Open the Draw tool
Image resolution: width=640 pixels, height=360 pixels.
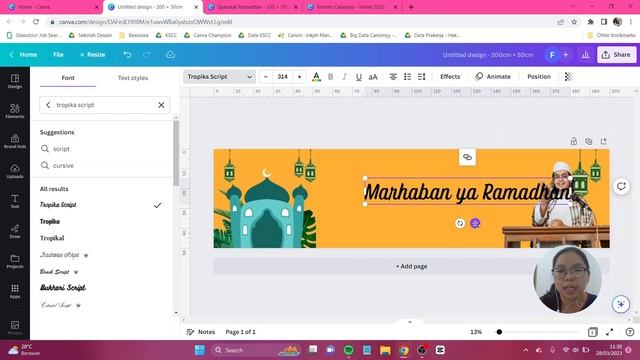(15, 231)
